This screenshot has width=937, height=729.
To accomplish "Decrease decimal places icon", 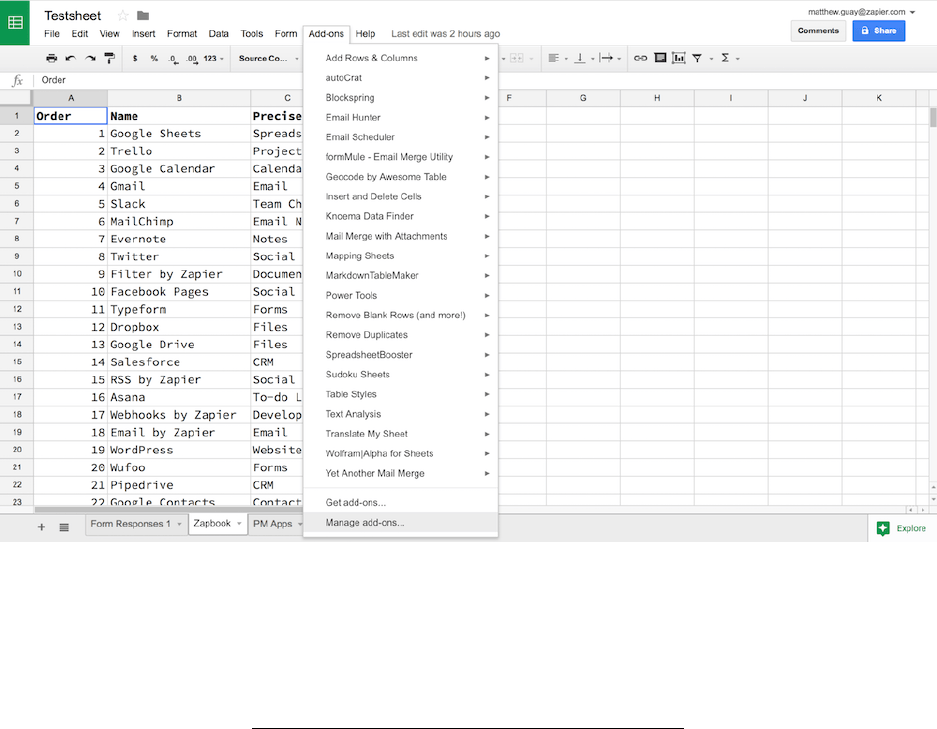I will coord(173,59).
